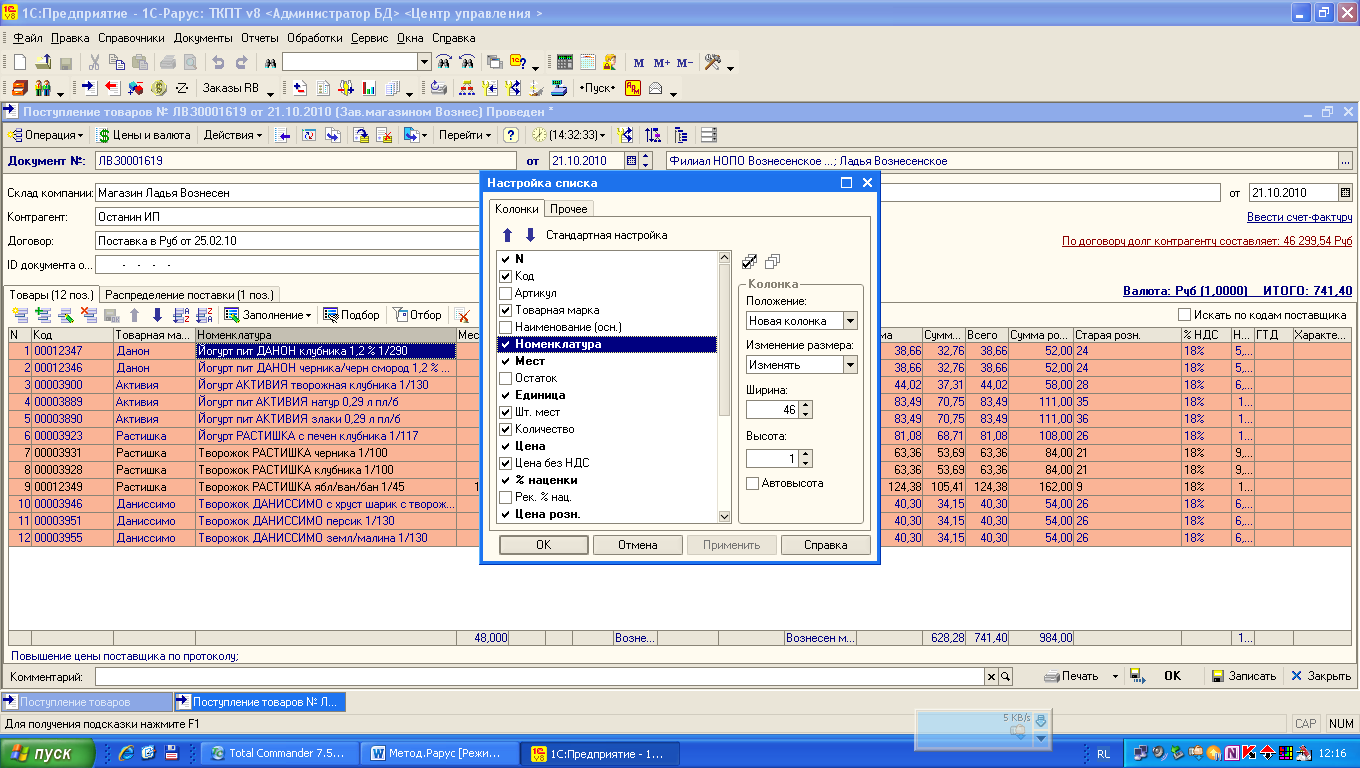Switch to the Прочее tab

click(569, 209)
